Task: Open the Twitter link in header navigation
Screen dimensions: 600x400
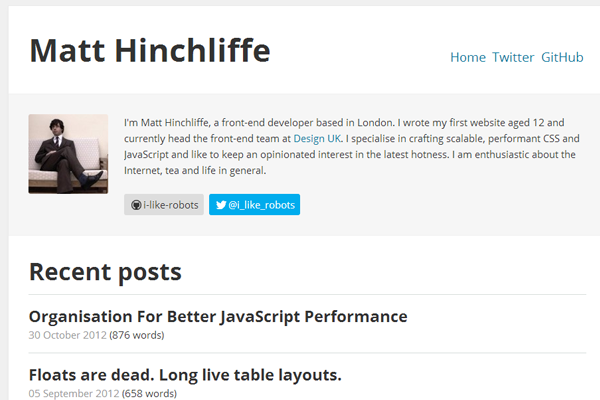Action: pos(513,57)
